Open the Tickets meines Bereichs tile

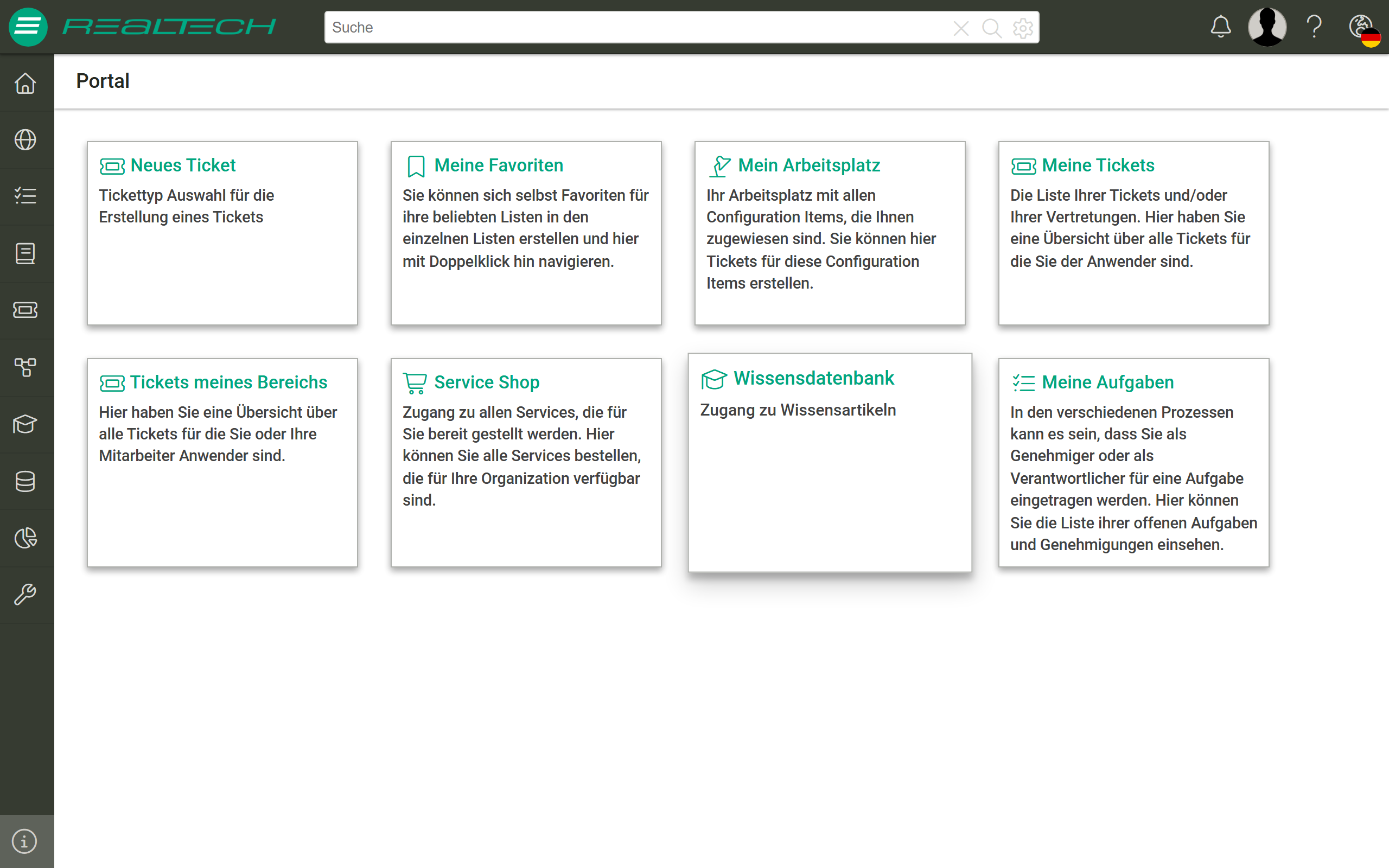click(222, 463)
